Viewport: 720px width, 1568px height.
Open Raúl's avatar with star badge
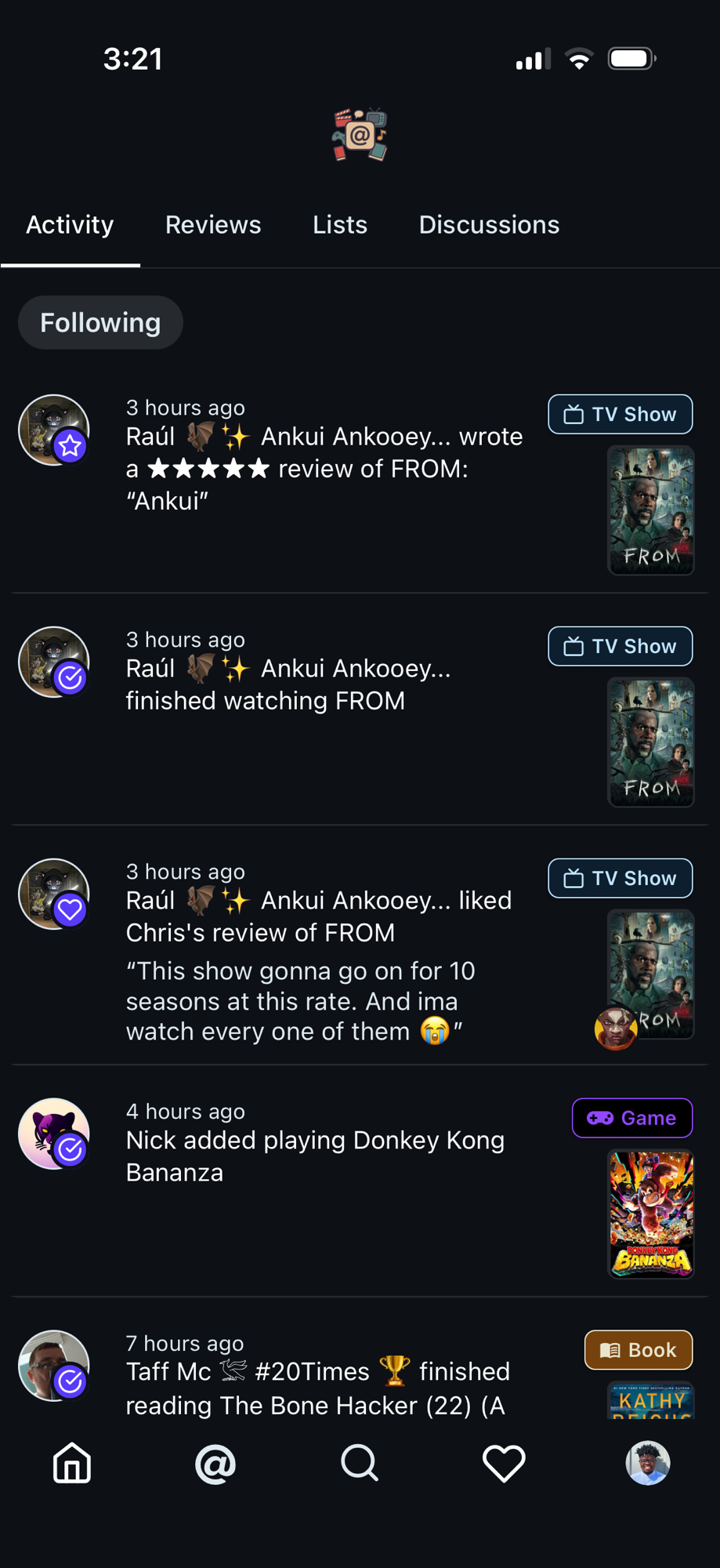(54, 430)
